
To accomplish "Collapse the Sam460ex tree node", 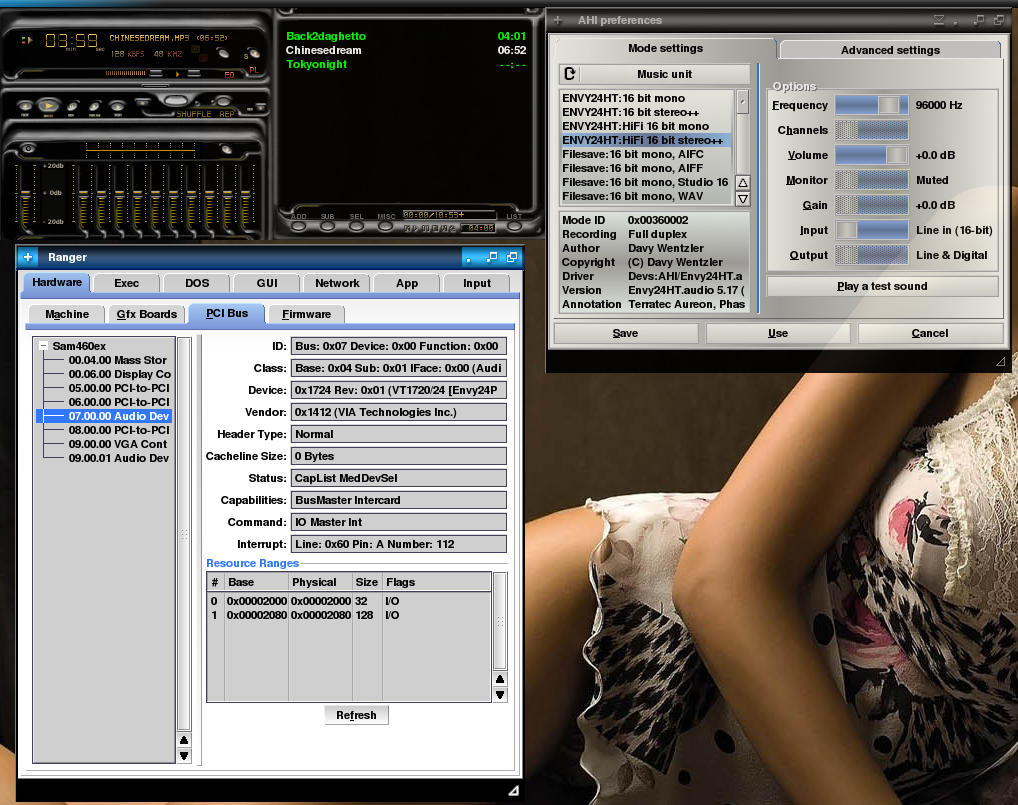I will pos(44,346).
